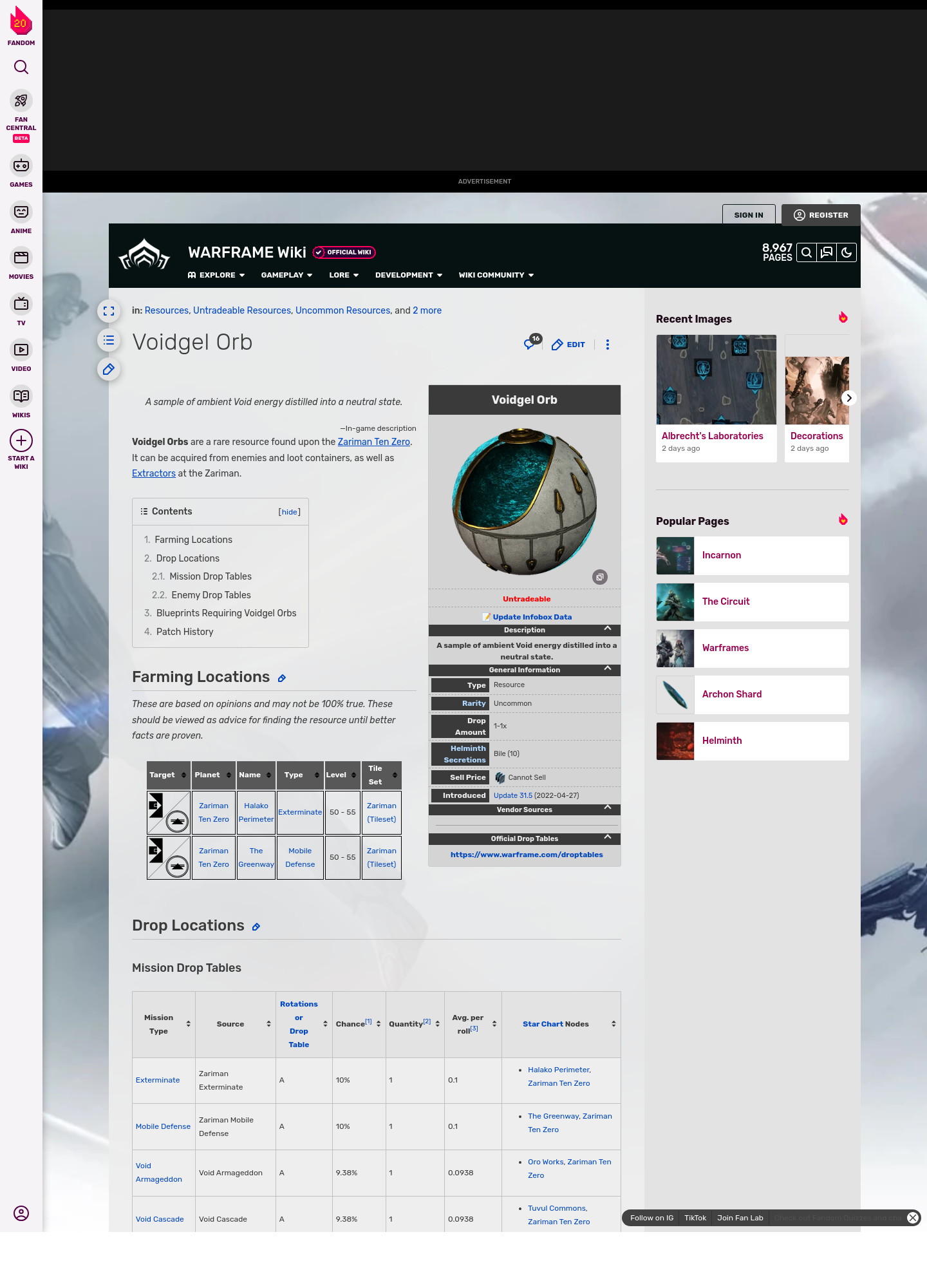Open the Anime sidebar icon
The image size is (927, 1288).
click(21, 212)
